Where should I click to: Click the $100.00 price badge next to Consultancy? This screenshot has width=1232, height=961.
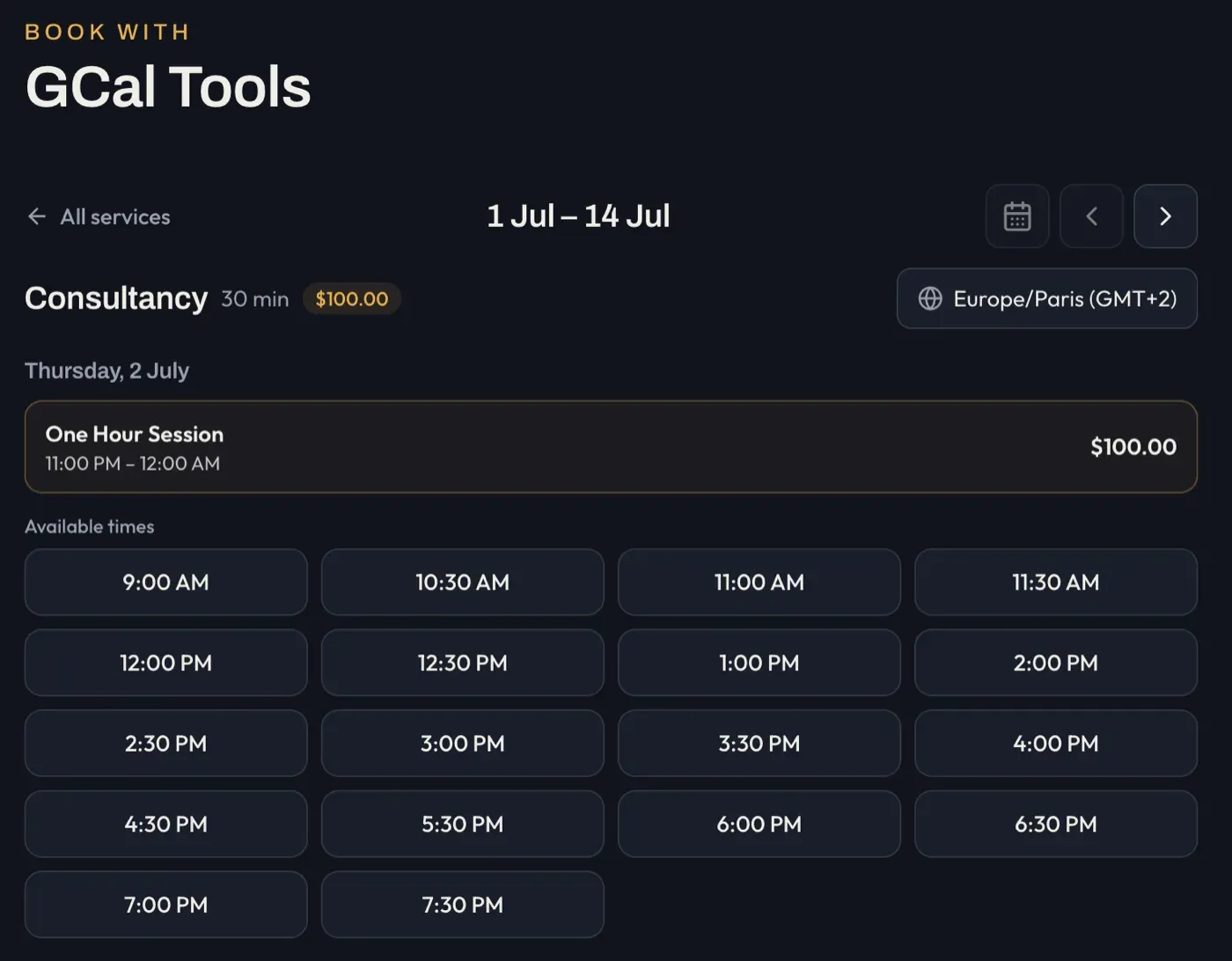pyautogui.click(x=352, y=298)
